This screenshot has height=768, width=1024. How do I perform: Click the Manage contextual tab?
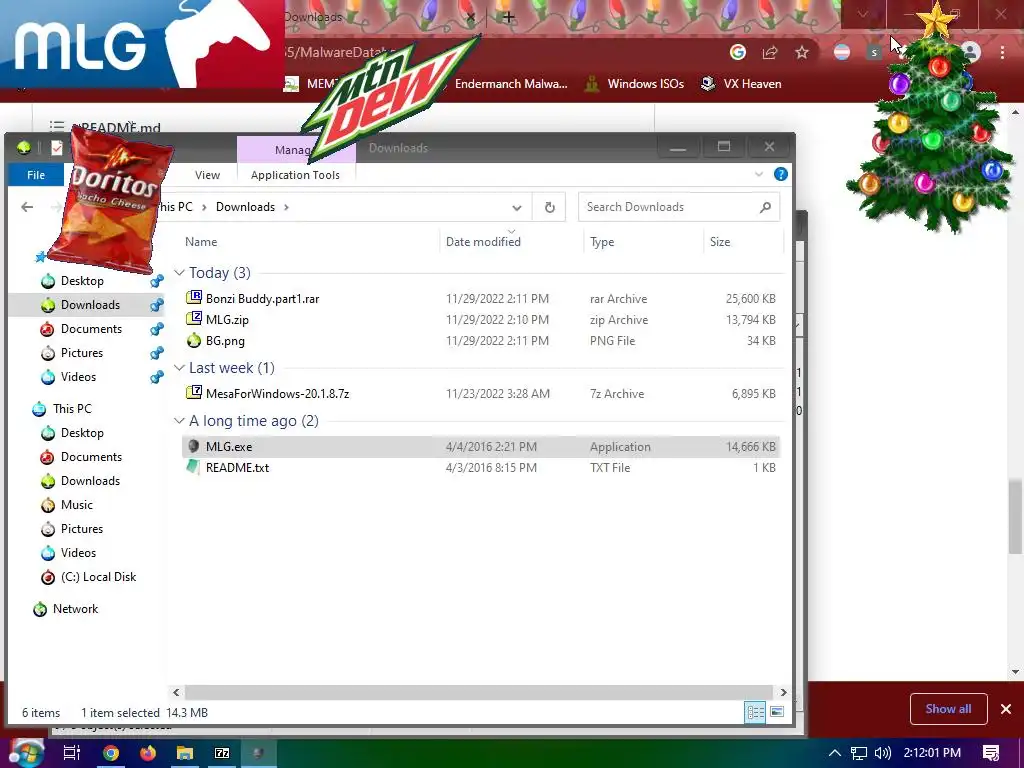(x=295, y=150)
